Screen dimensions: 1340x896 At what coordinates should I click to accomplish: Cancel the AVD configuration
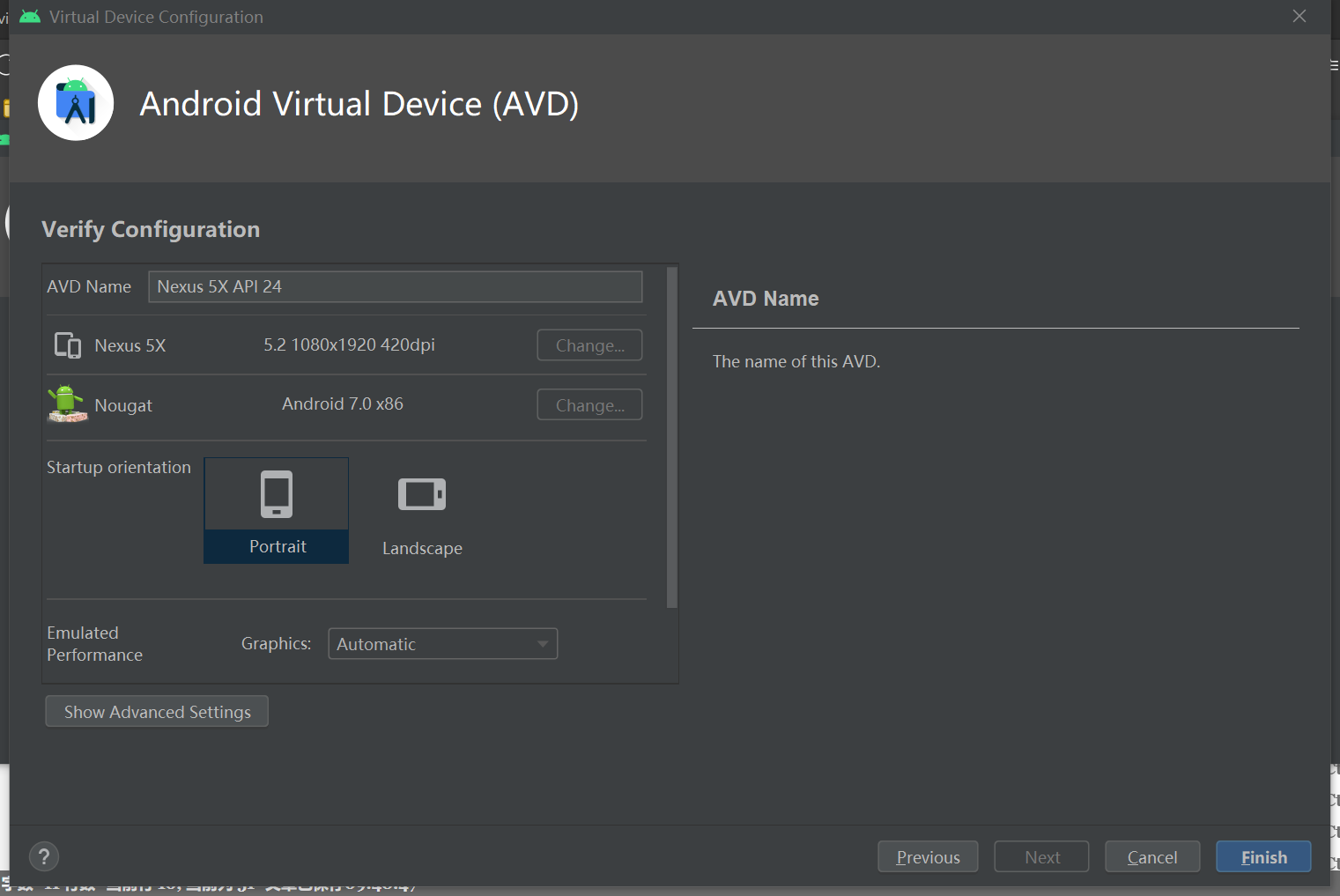[1152, 856]
